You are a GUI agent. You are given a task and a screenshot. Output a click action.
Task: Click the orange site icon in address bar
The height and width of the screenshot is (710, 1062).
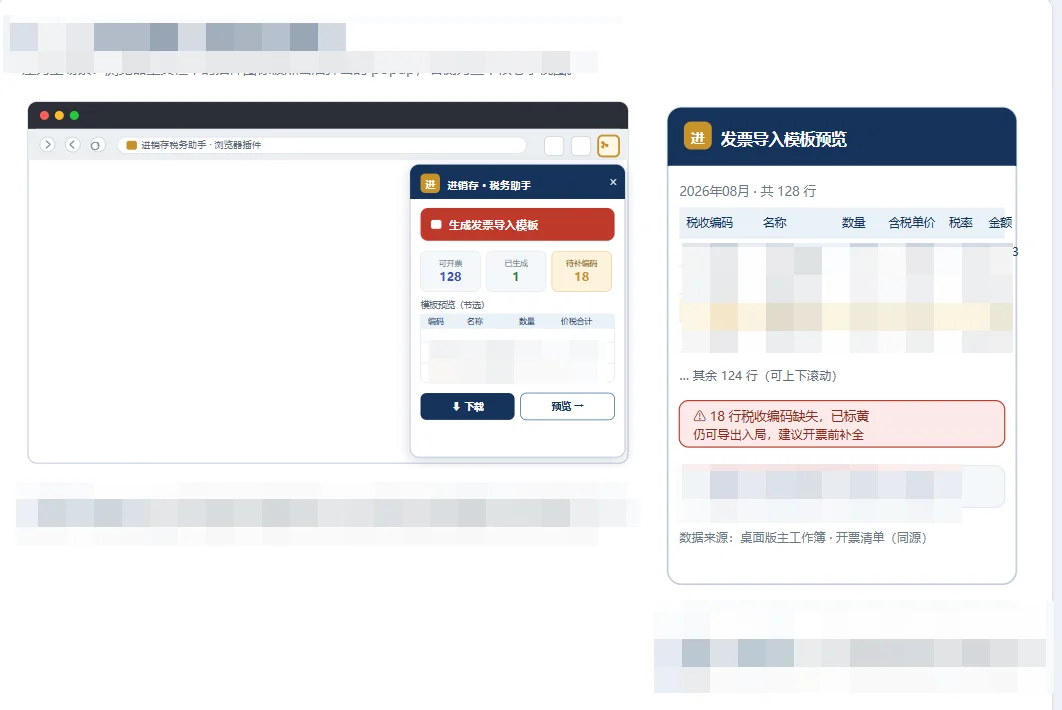(x=131, y=145)
